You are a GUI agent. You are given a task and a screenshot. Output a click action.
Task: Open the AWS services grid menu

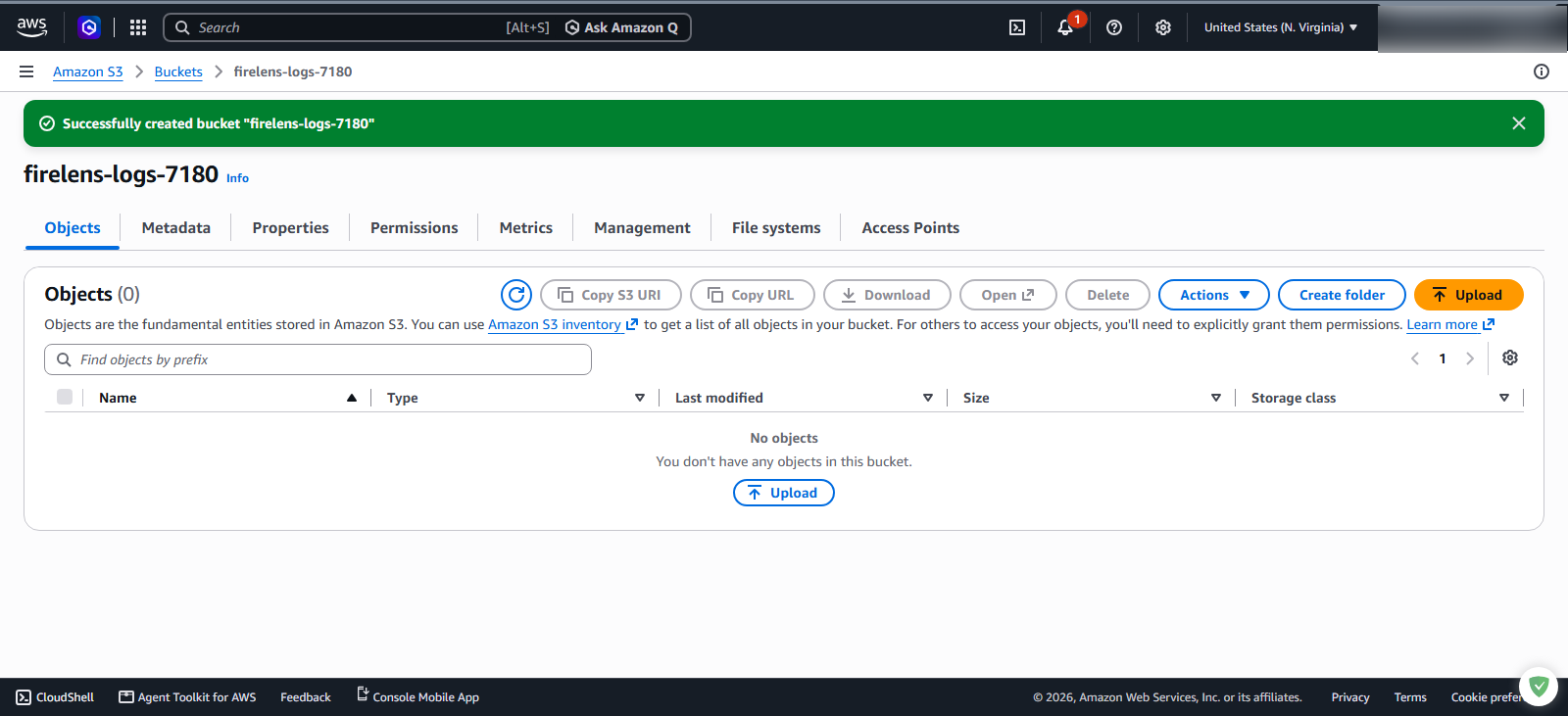pyautogui.click(x=138, y=27)
